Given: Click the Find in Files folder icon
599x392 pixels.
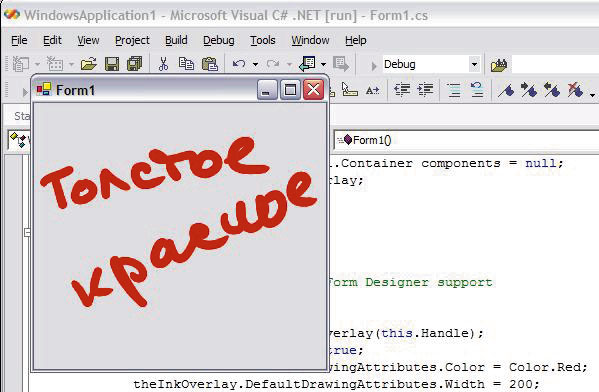Looking at the screenshot, I should coord(499,65).
